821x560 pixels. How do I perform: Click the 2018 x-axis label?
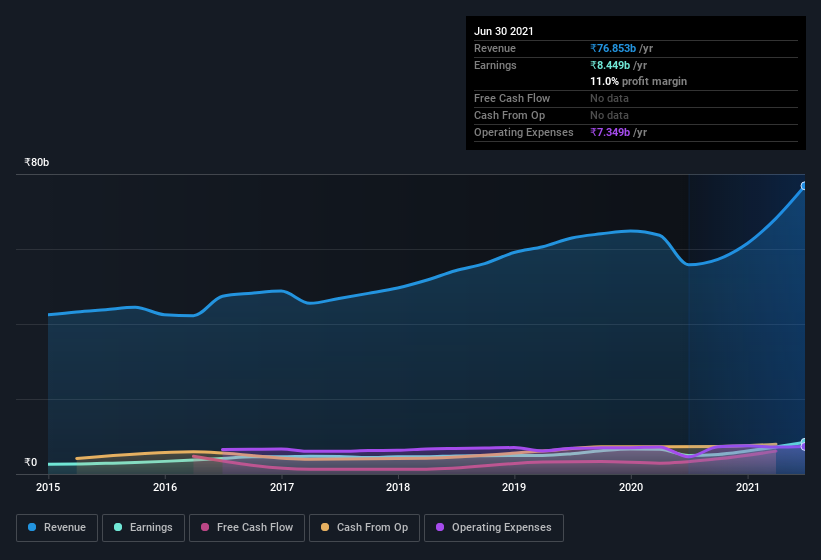pos(398,487)
